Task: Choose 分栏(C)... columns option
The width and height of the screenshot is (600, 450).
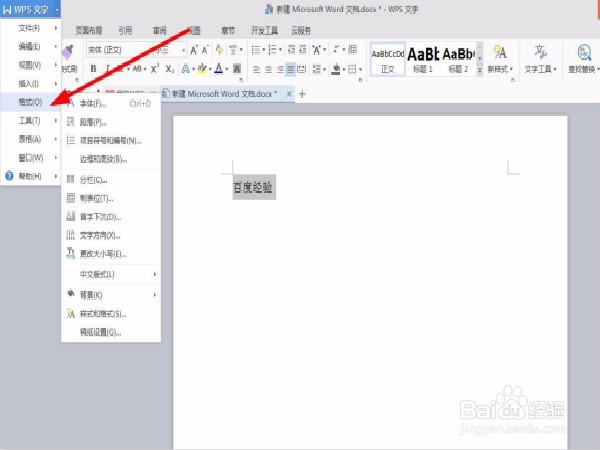Action: [x=111, y=180]
